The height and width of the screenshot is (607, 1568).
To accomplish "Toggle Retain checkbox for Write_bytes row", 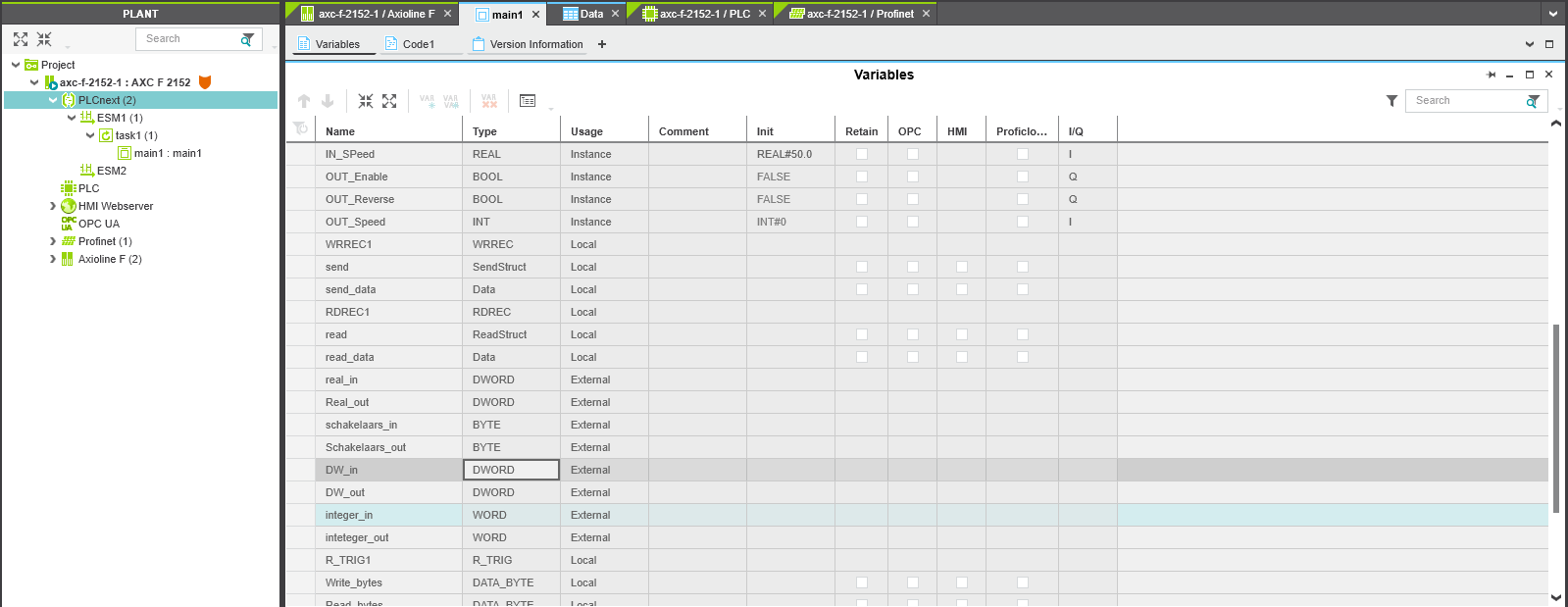I will click(862, 582).
